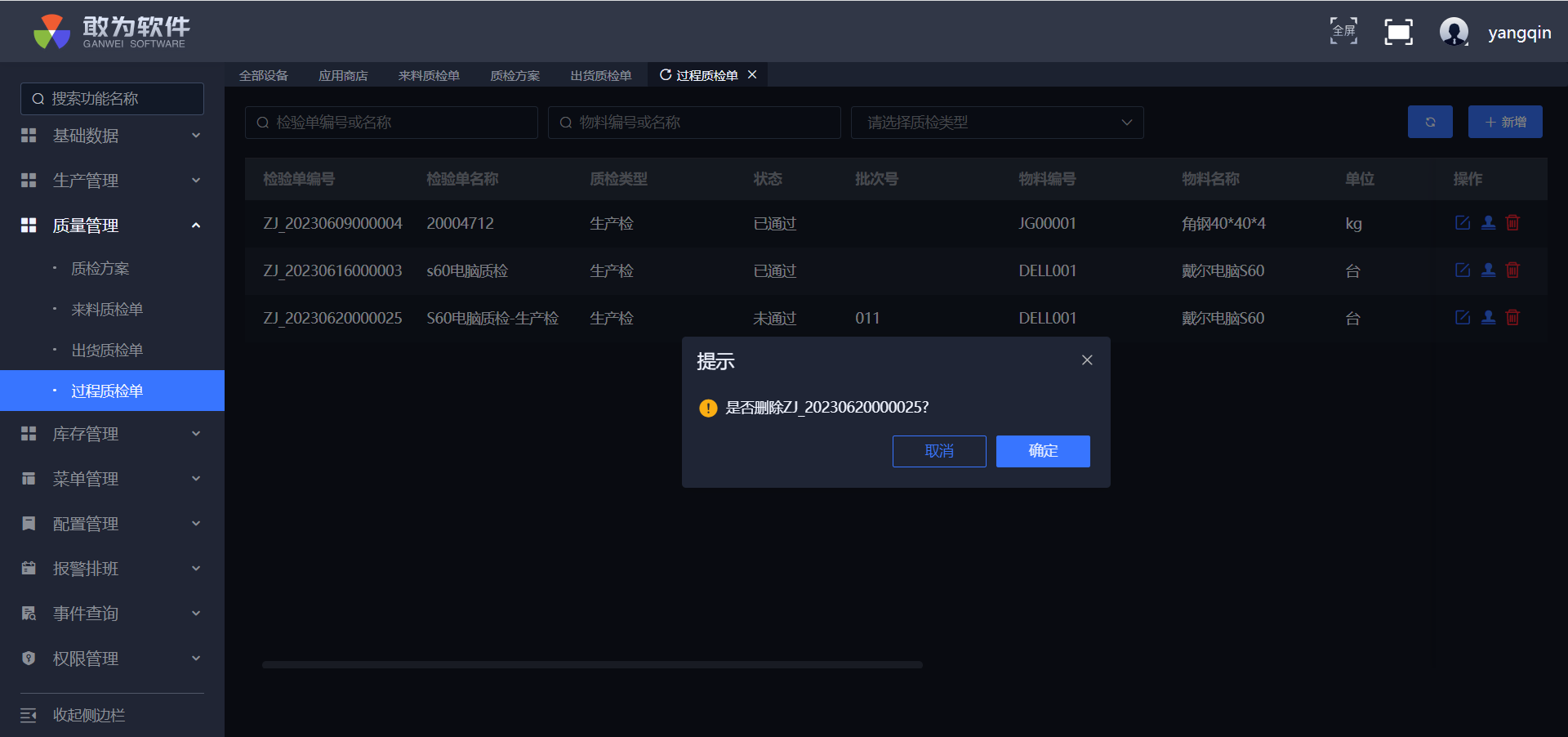This screenshot has width=1568, height=737.
Task: Click red delete icon for ZJ_20230620000025 row
Action: (1512, 318)
